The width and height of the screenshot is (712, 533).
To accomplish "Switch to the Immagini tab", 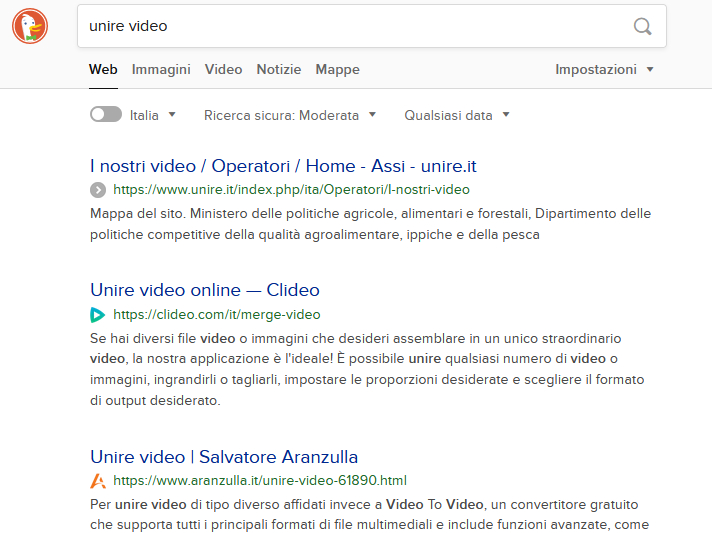I will coord(161,69).
